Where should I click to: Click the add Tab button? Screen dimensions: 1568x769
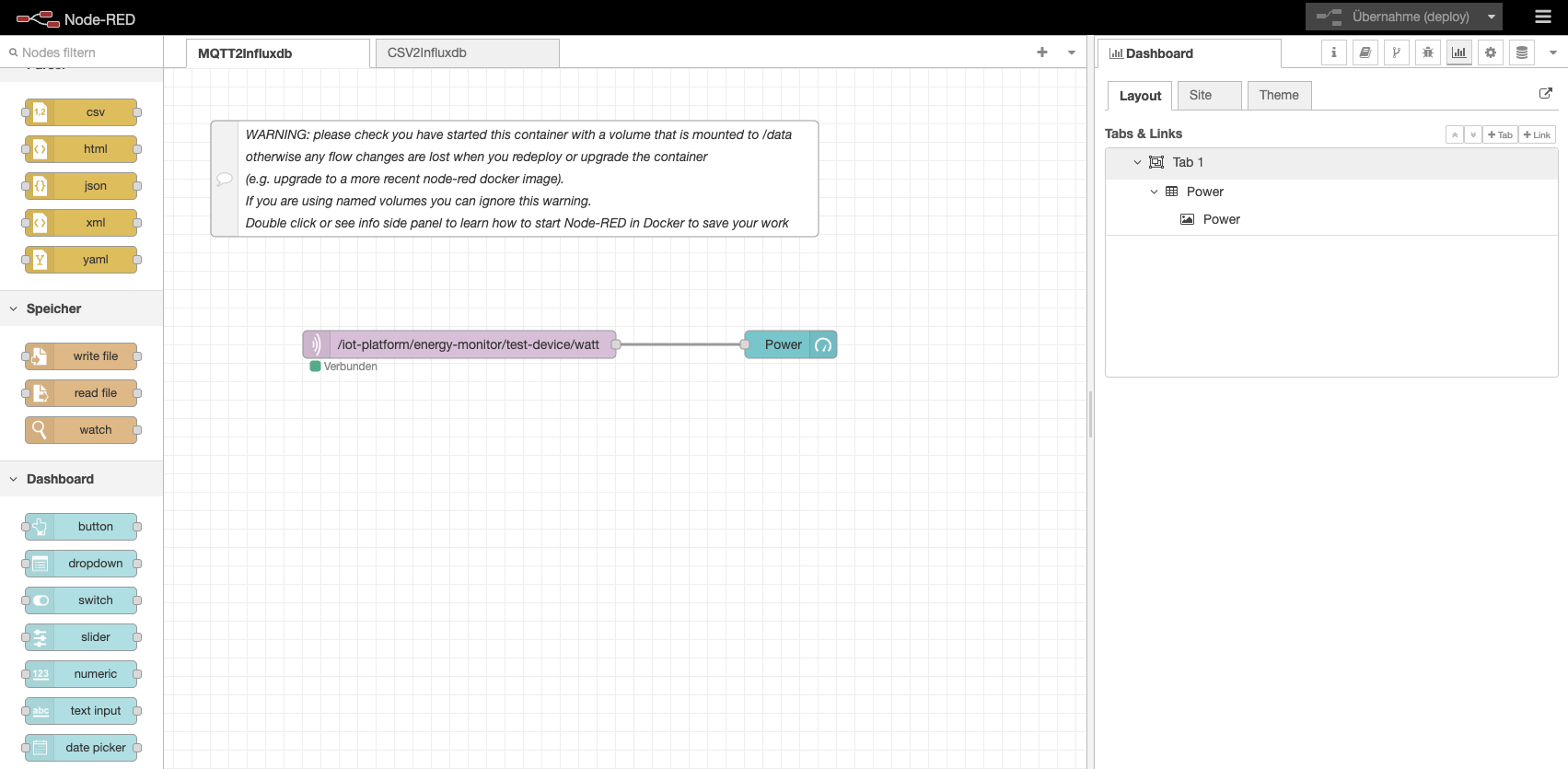coord(1500,134)
